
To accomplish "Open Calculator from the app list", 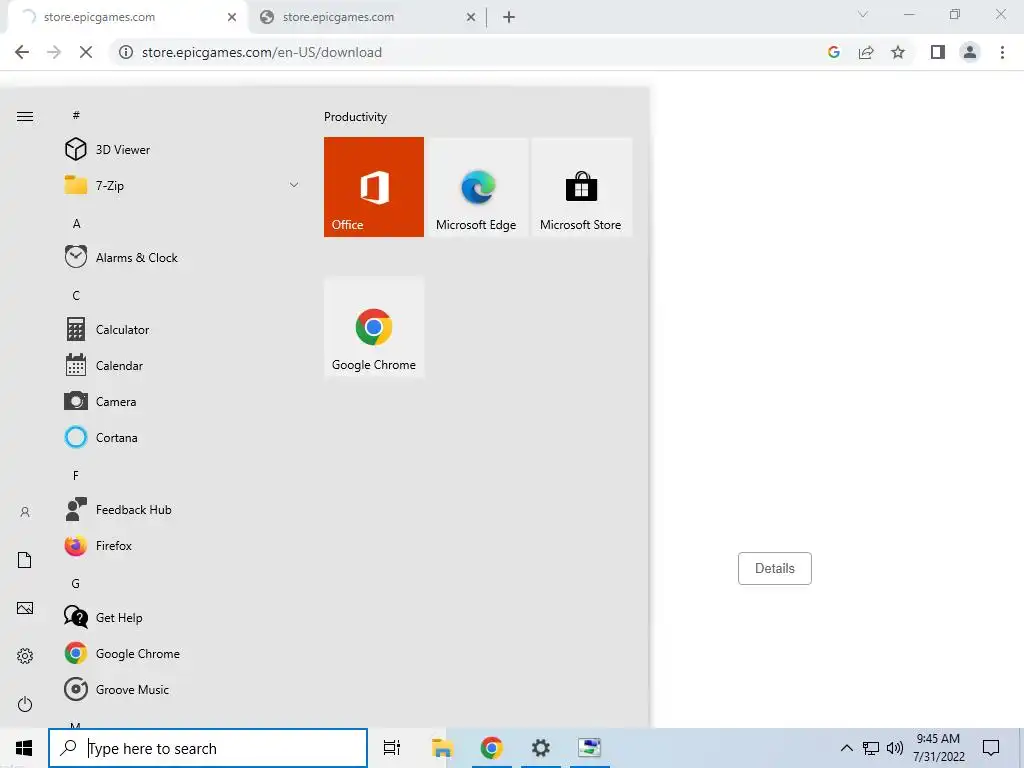I will (x=183, y=330).
